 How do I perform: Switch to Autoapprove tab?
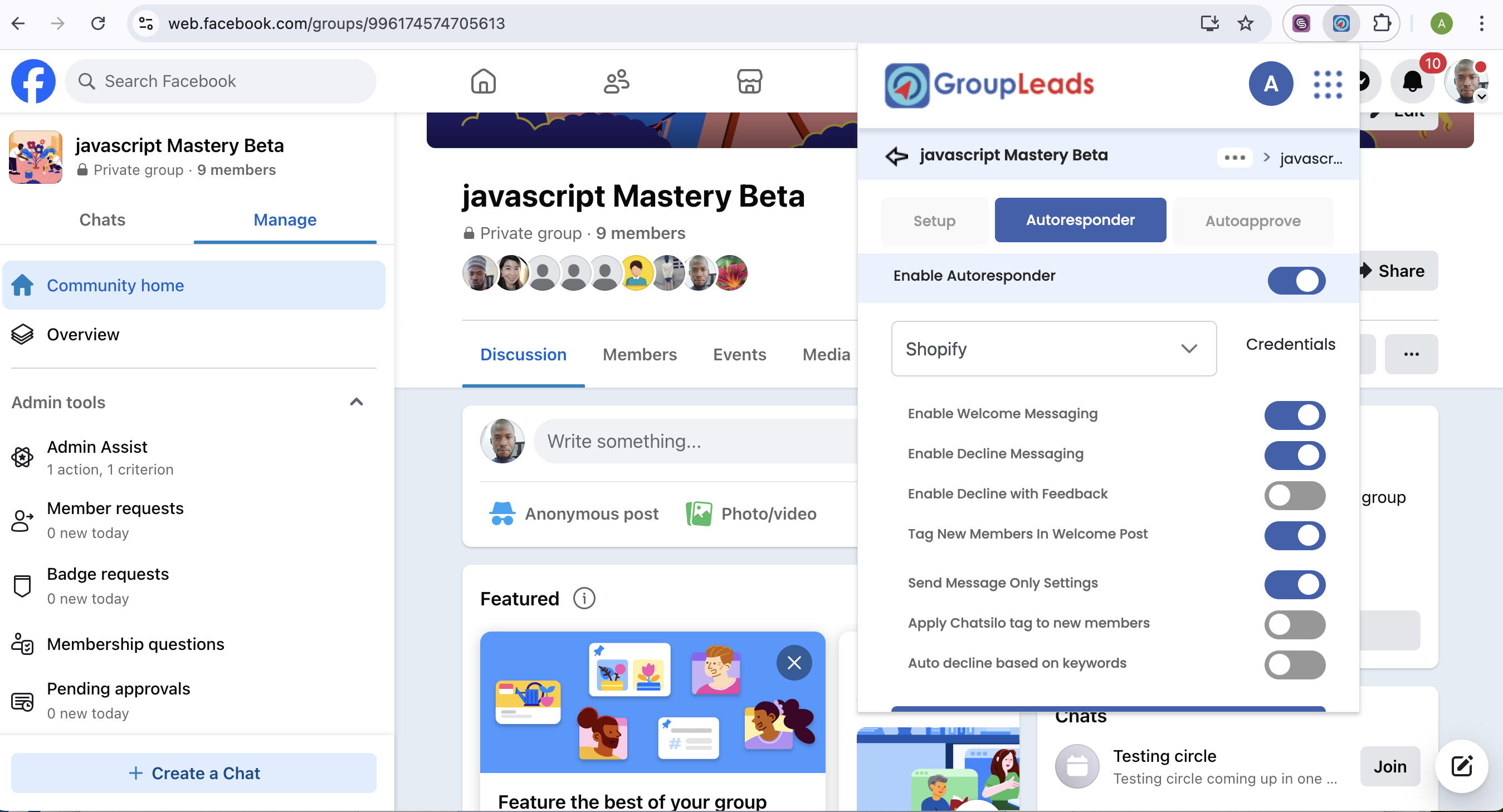pyautogui.click(x=1252, y=221)
